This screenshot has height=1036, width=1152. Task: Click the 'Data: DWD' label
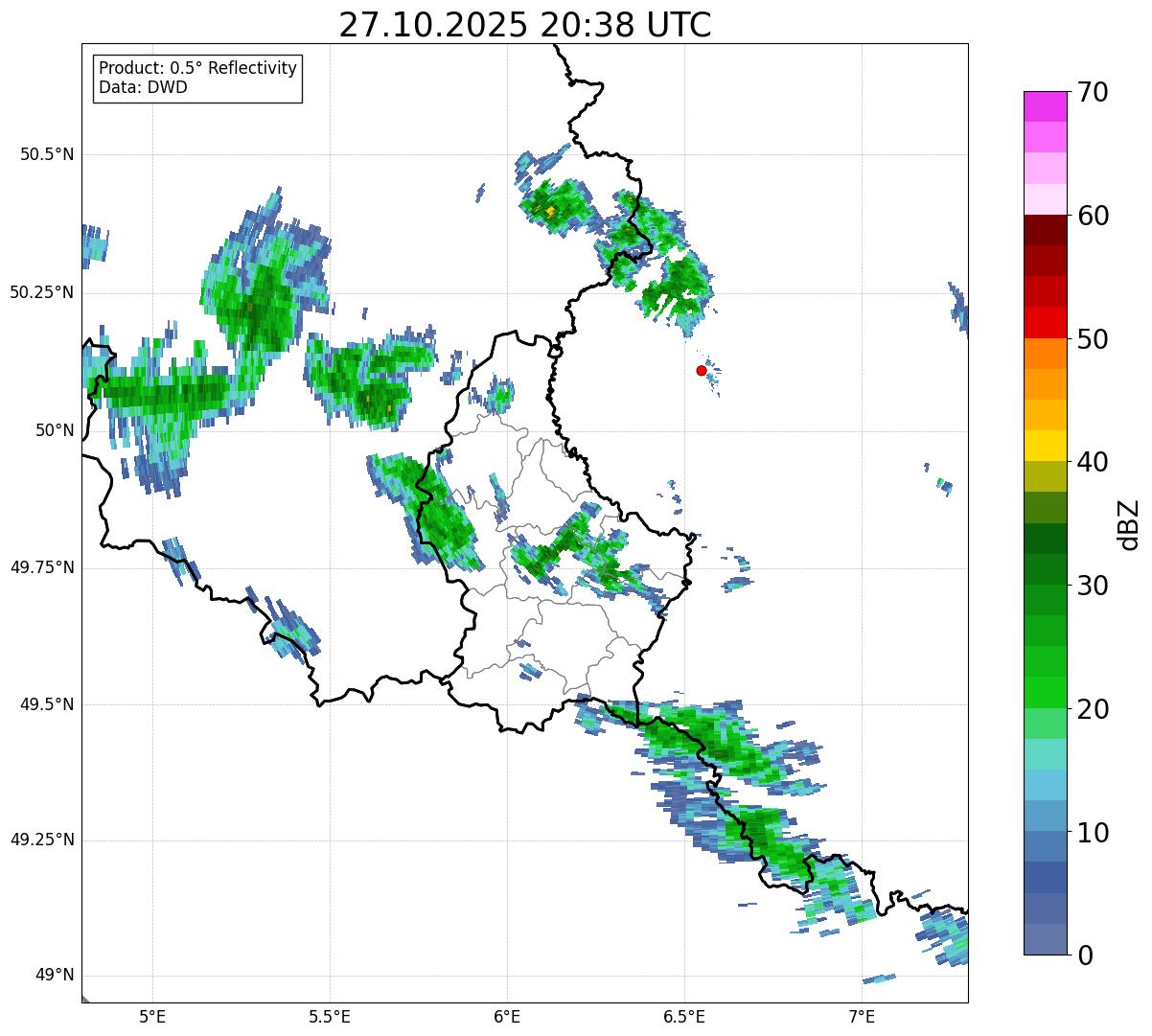[143, 88]
